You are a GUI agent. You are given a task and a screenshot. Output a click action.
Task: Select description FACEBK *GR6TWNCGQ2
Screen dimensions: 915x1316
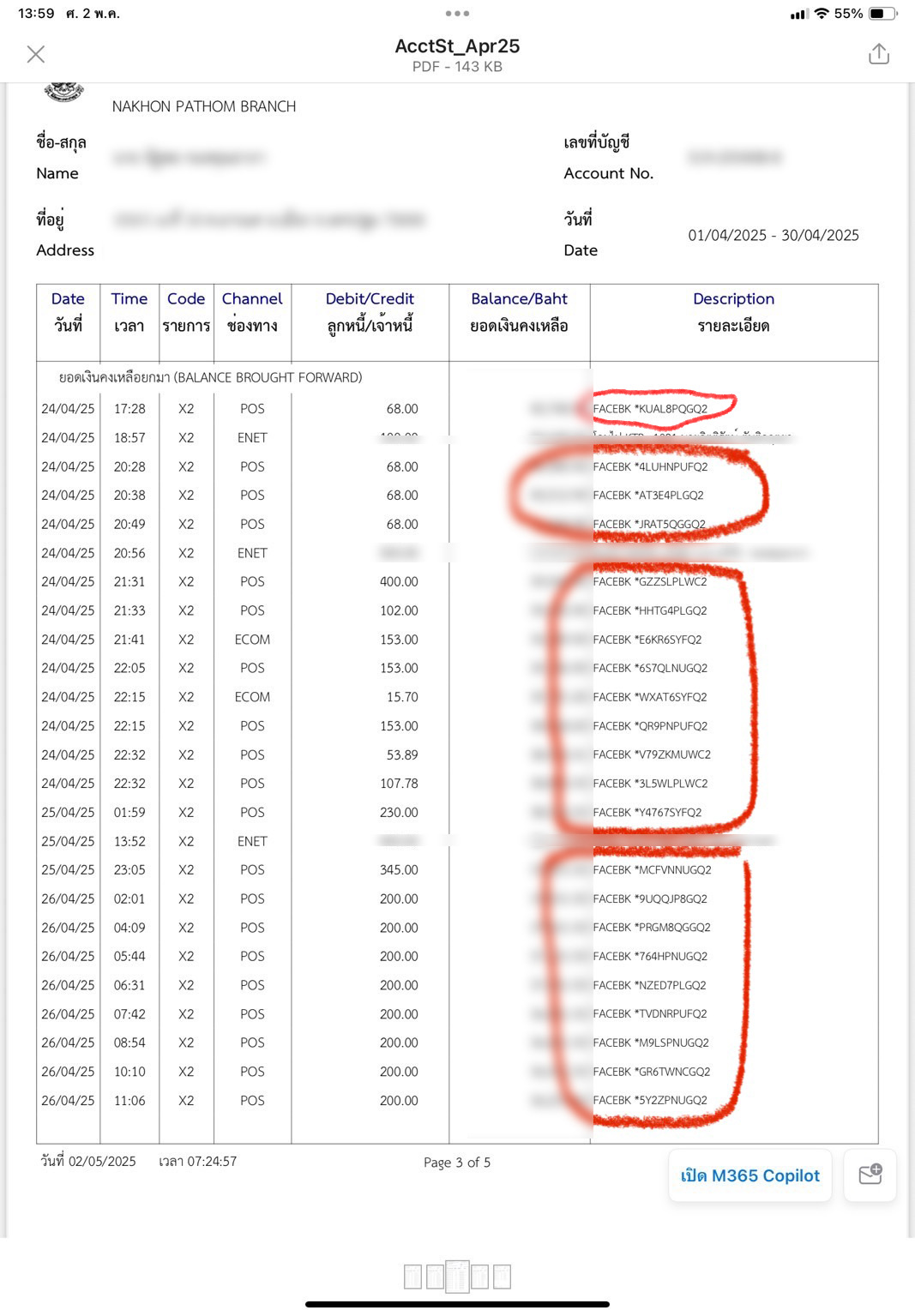[652, 1072]
